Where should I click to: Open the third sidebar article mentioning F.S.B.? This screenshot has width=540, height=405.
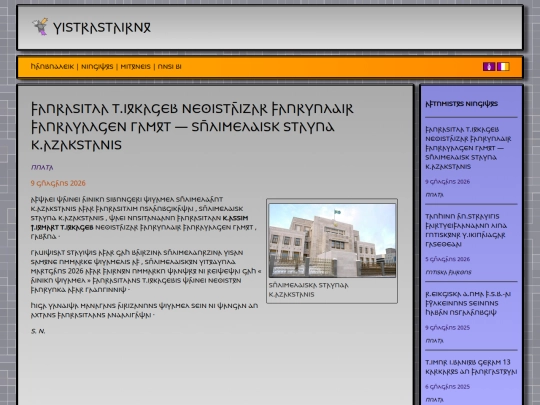click(468, 303)
